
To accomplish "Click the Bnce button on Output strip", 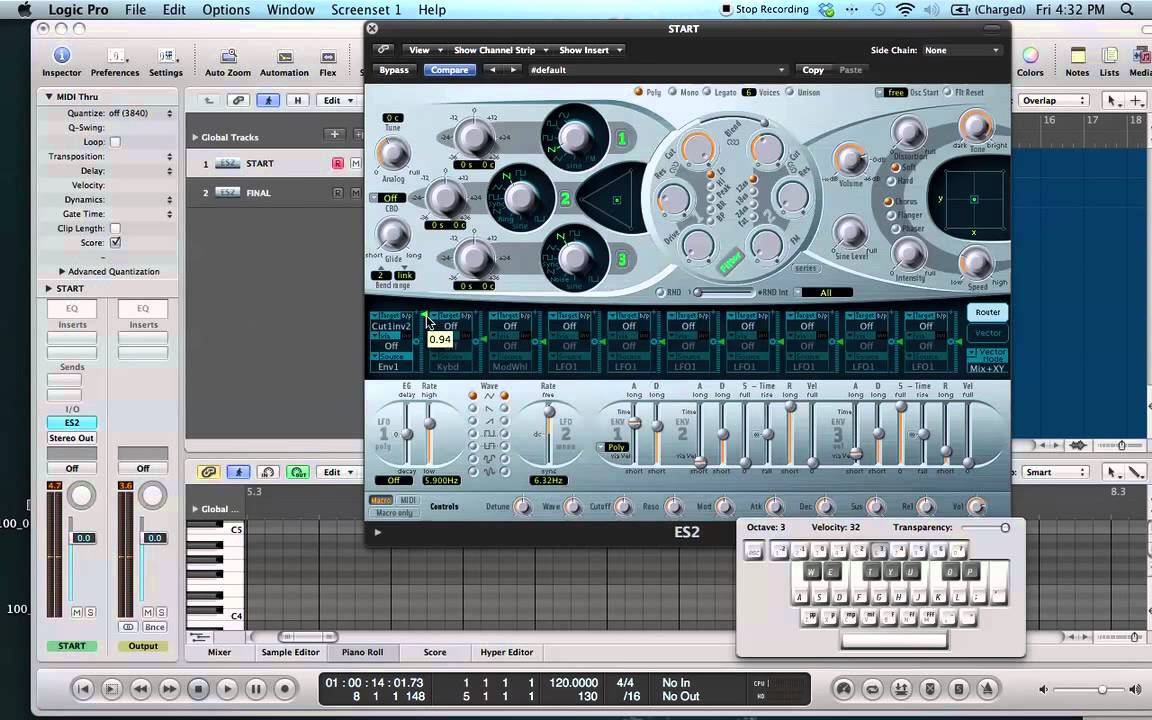I will click(x=154, y=627).
